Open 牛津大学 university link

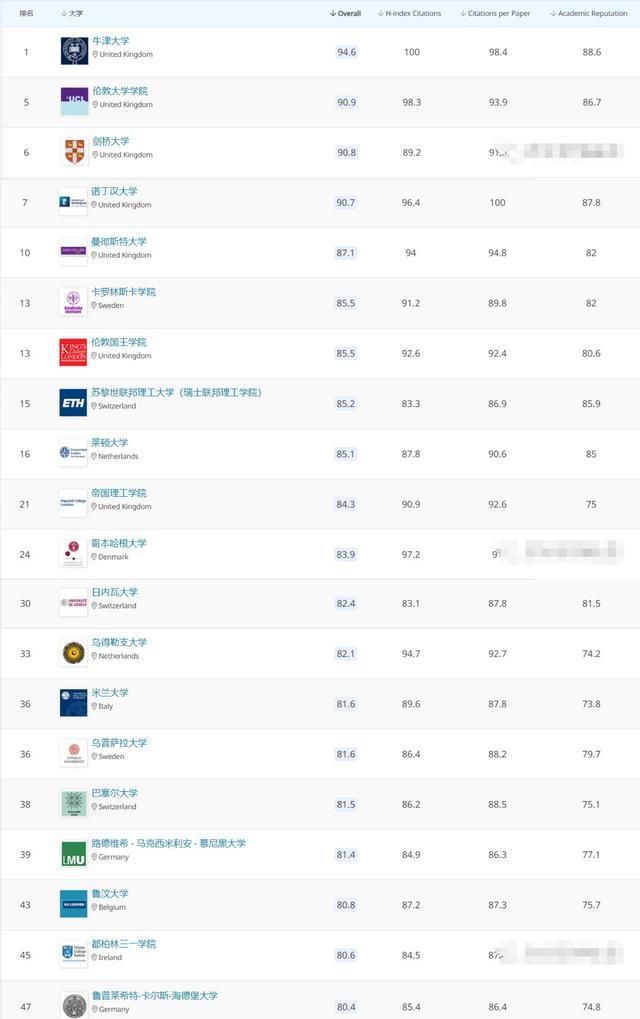(110, 41)
